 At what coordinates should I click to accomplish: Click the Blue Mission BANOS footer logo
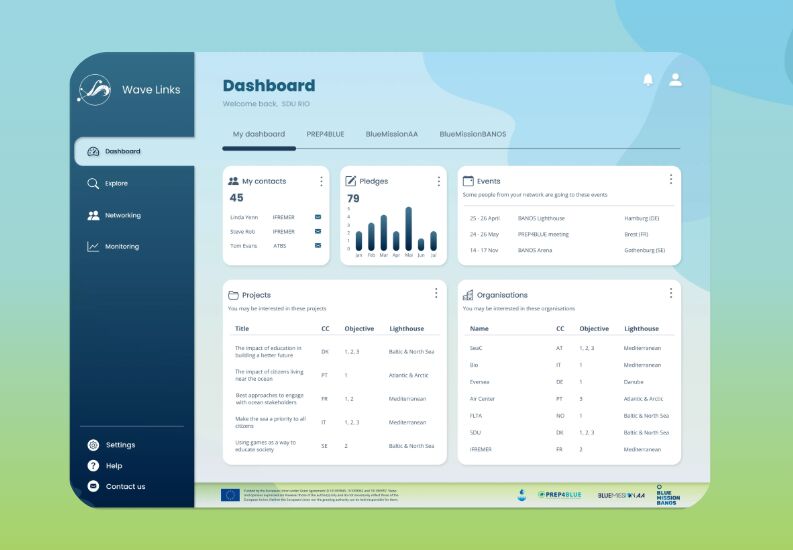(x=668, y=495)
